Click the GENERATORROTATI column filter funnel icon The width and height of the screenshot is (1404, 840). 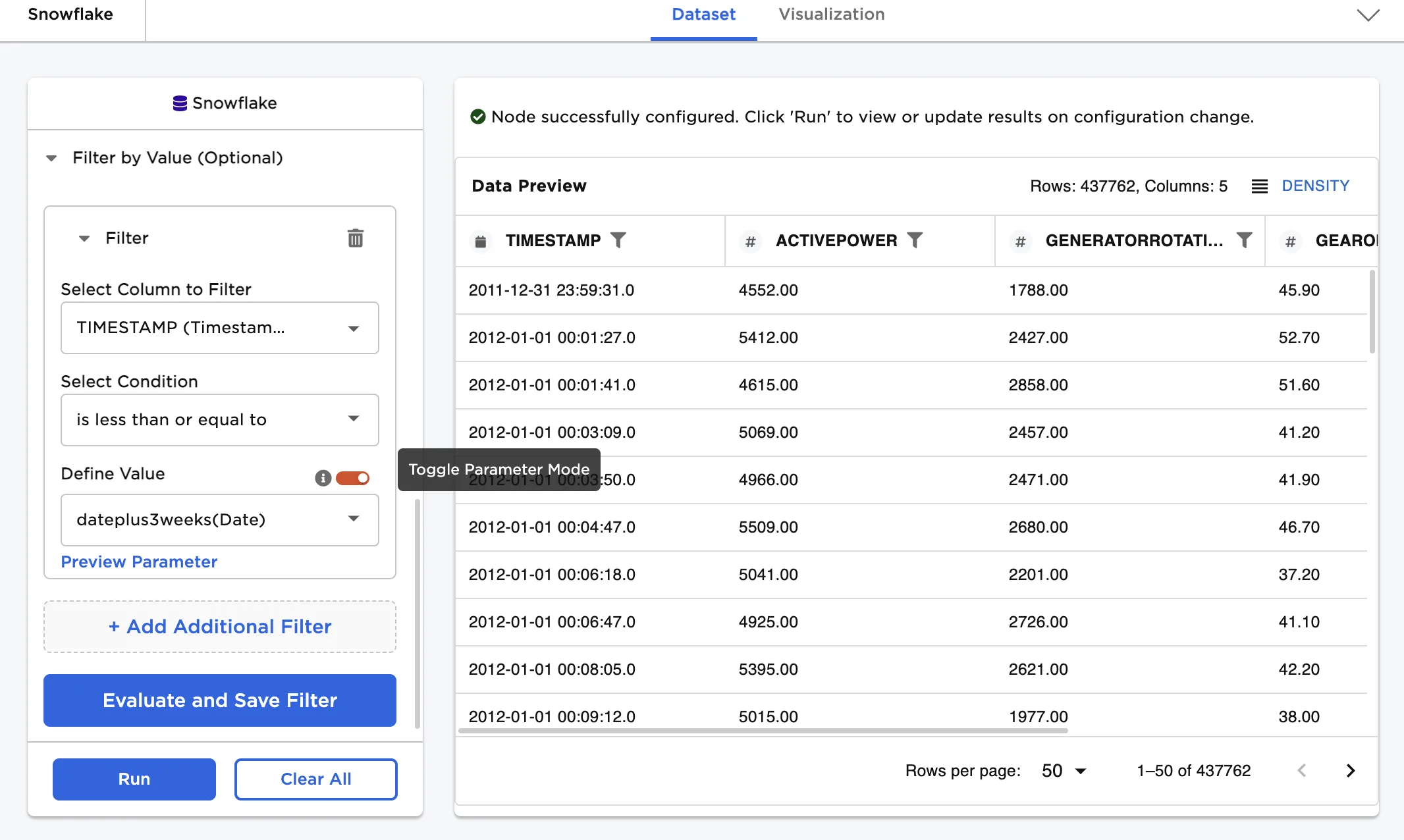click(x=1244, y=240)
